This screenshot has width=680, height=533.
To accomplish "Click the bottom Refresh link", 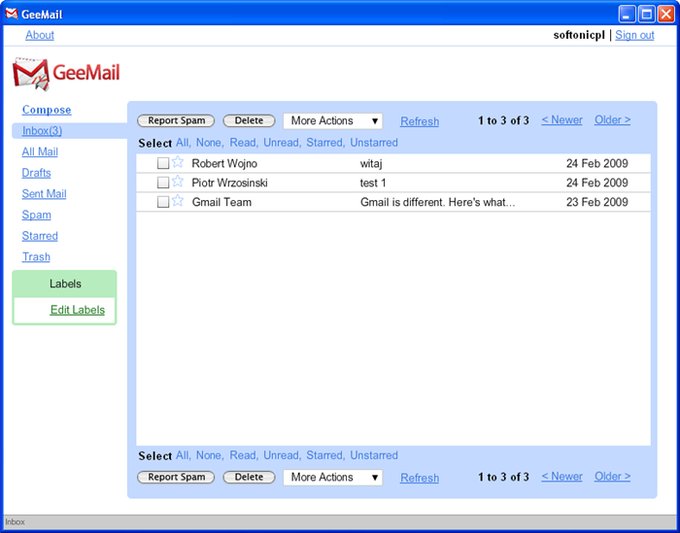I will (419, 478).
